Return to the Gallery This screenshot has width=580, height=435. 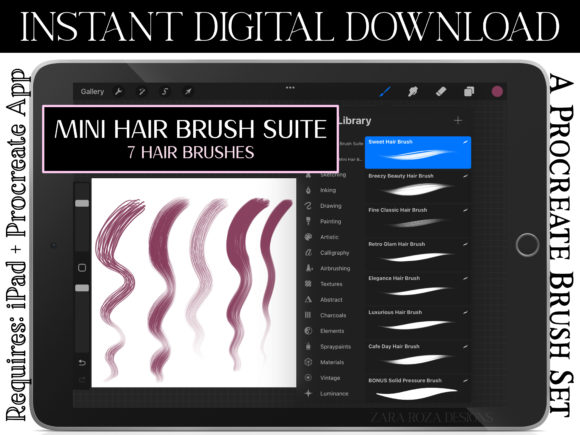[92, 91]
